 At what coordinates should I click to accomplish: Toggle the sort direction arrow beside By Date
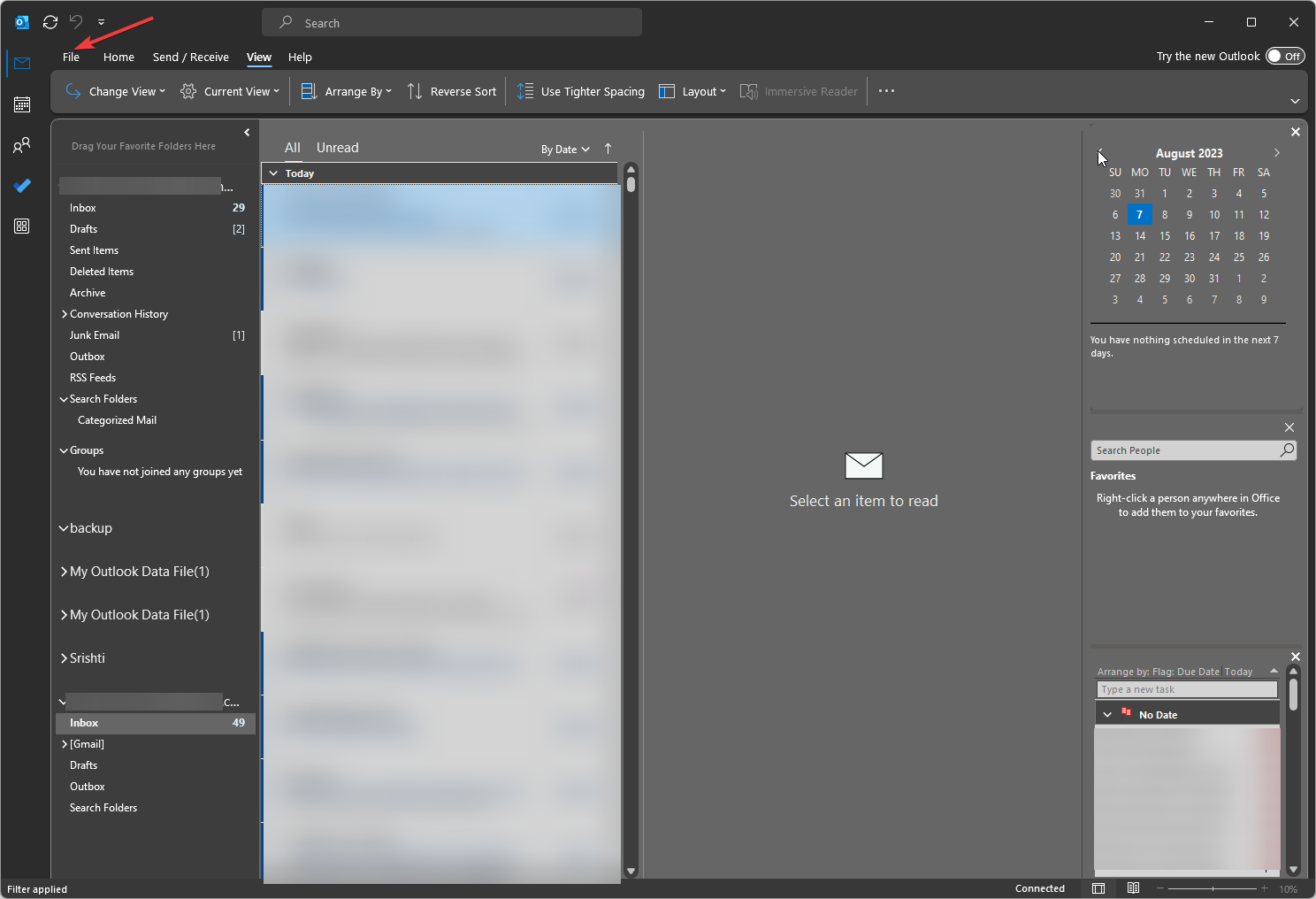(608, 149)
